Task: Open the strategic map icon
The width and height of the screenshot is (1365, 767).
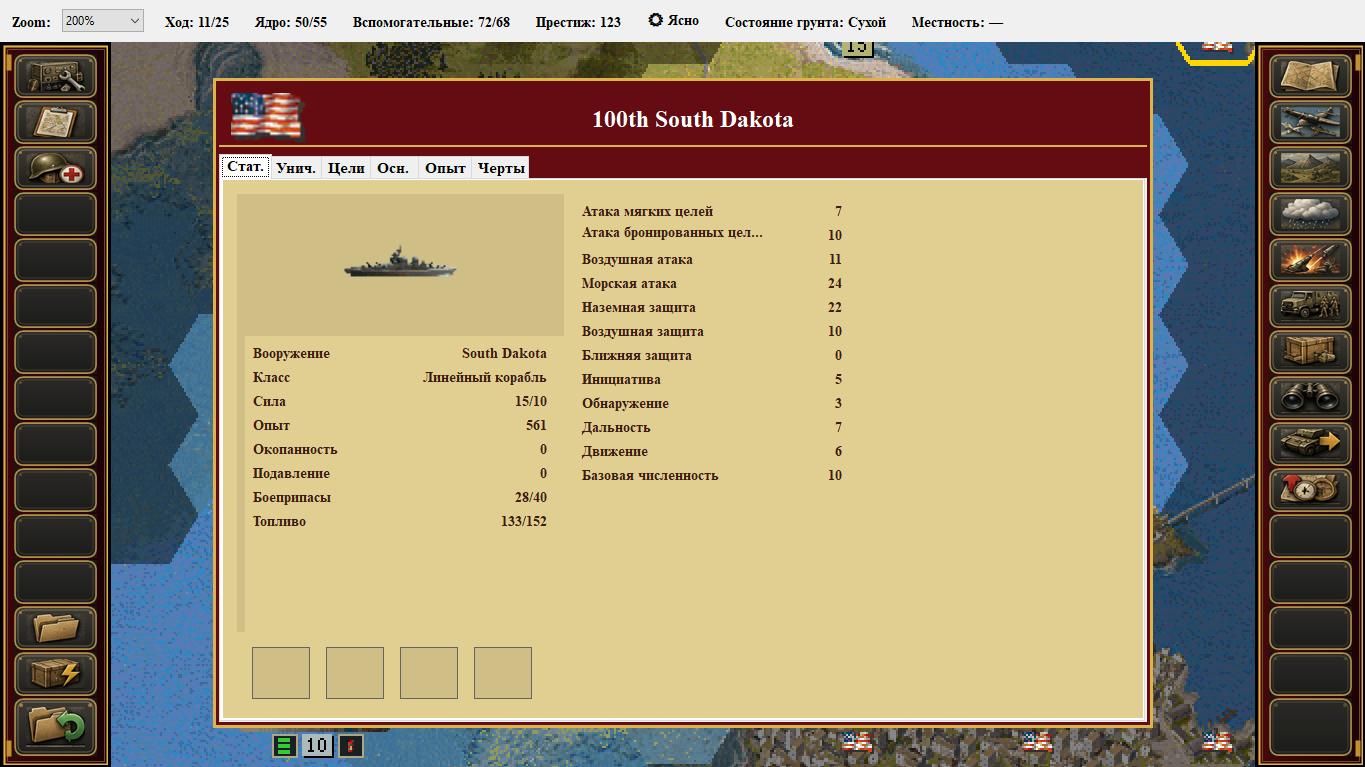Action: [1310, 76]
